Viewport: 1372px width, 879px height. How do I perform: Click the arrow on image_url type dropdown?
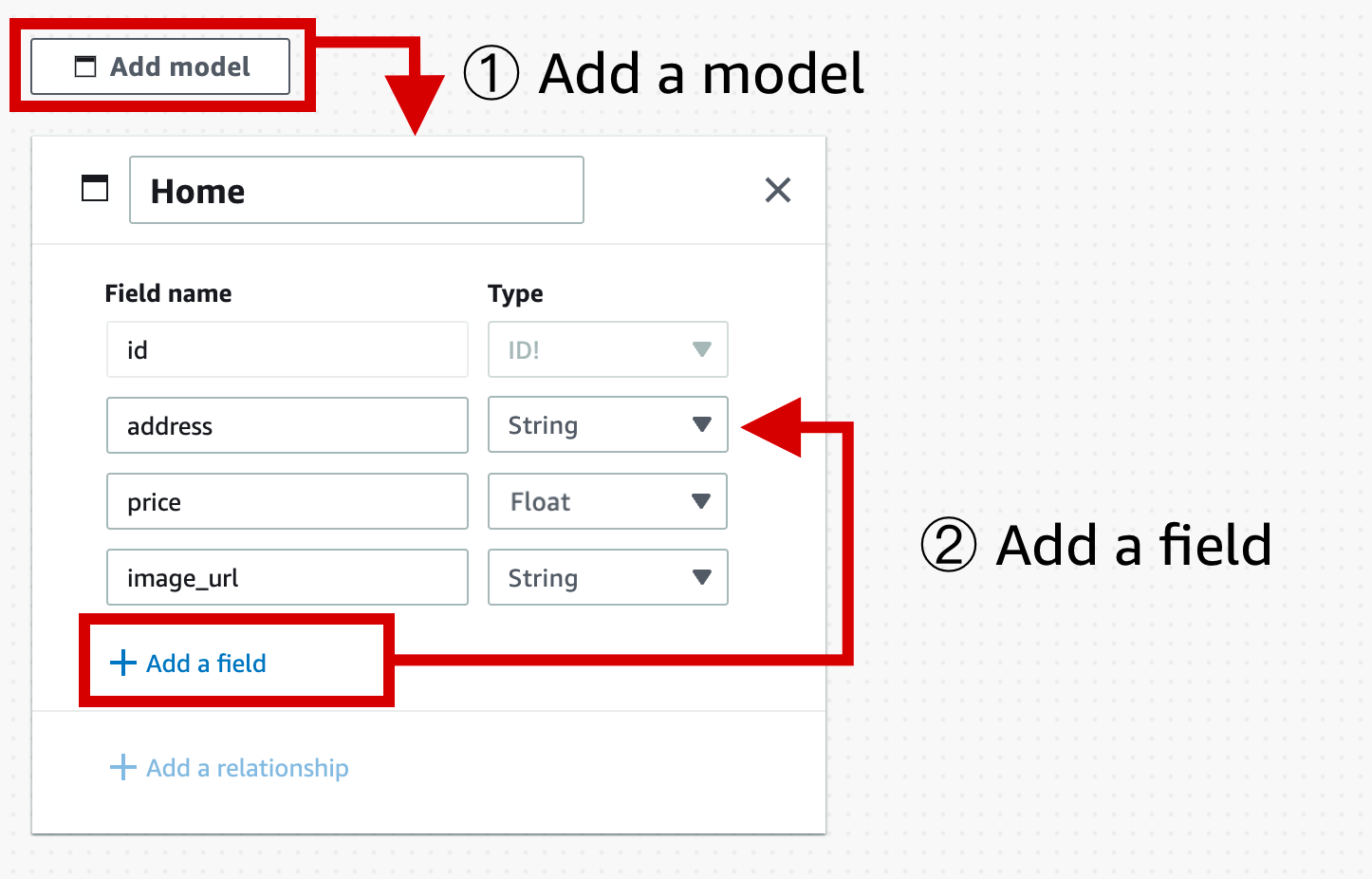[x=701, y=577]
